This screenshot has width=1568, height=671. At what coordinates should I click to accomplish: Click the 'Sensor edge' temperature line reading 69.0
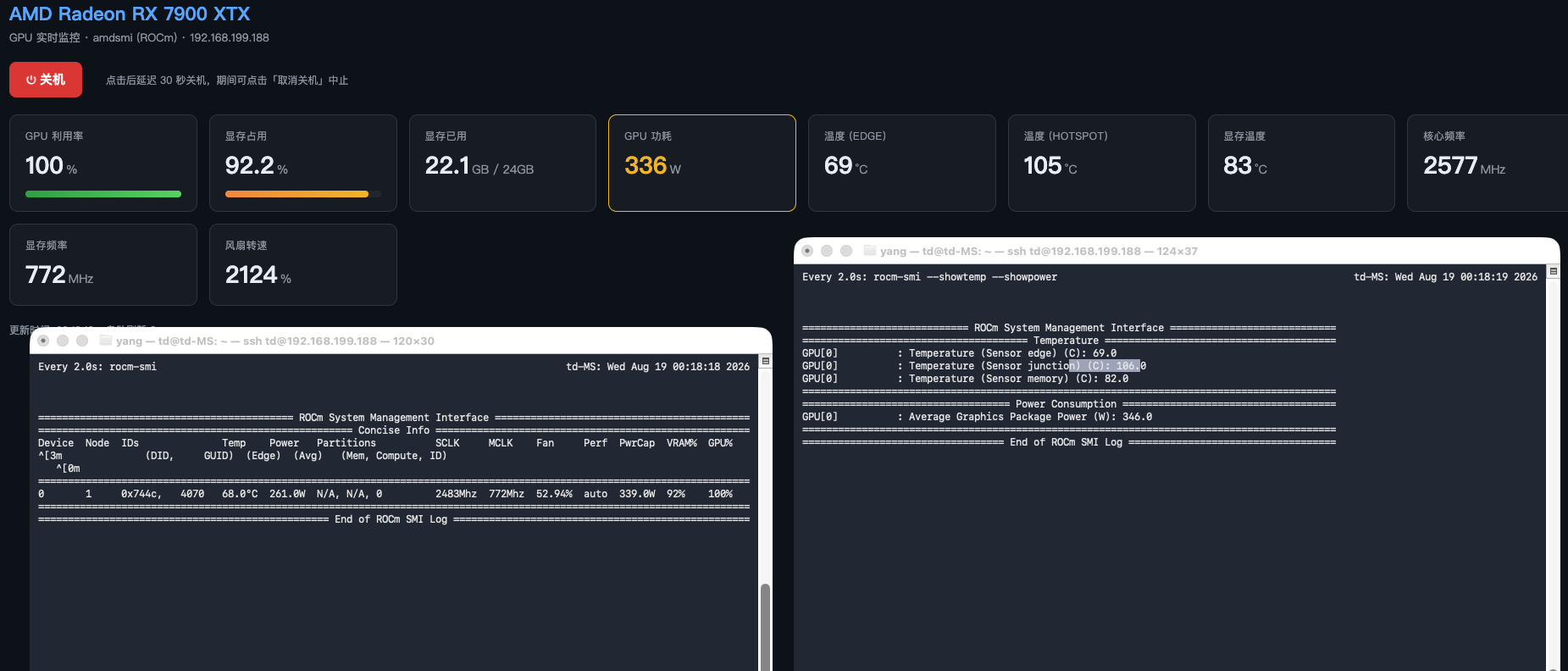coord(959,353)
